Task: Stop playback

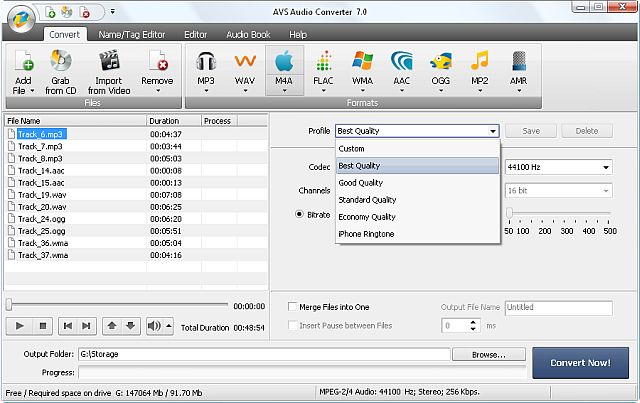Action: point(42,326)
